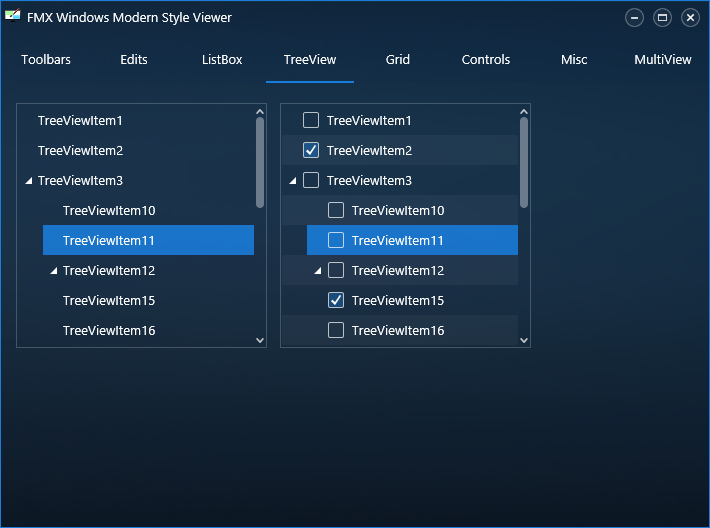Enable the TreeViewItem10 checkbox
Image resolution: width=710 pixels, height=528 pixels.
(336, 210)
